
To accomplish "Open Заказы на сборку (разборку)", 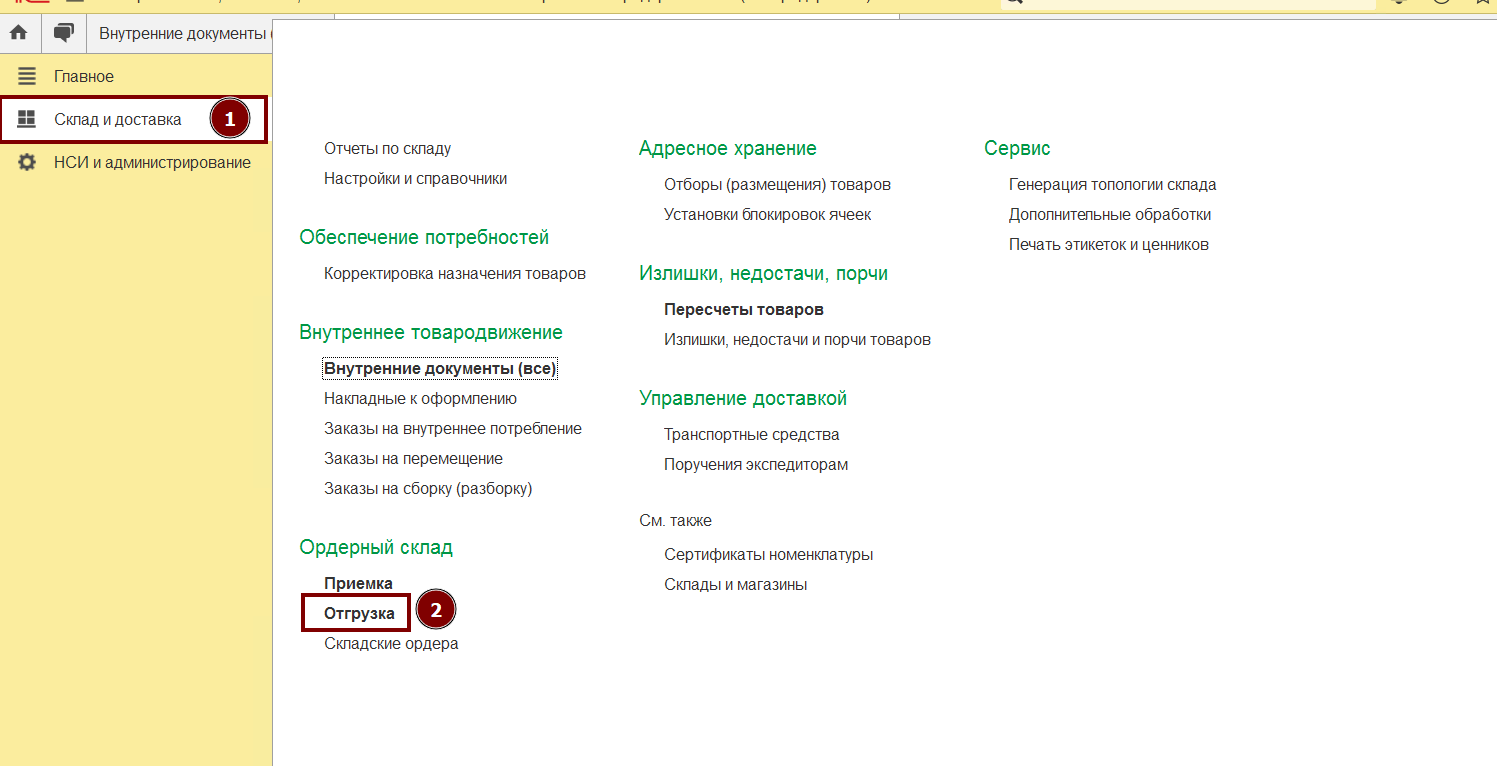I will (x=428, y=489).
